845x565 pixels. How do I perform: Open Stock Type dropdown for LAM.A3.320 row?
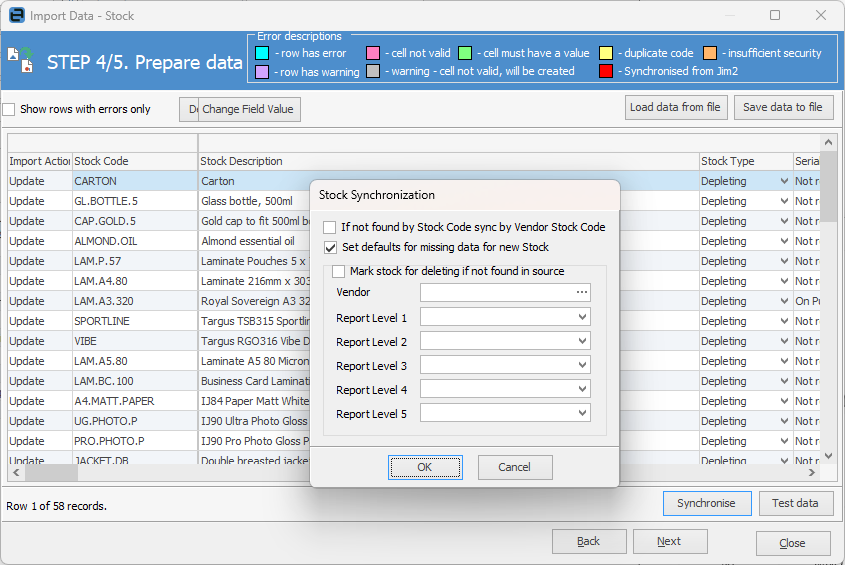click(x=784, y=301)
